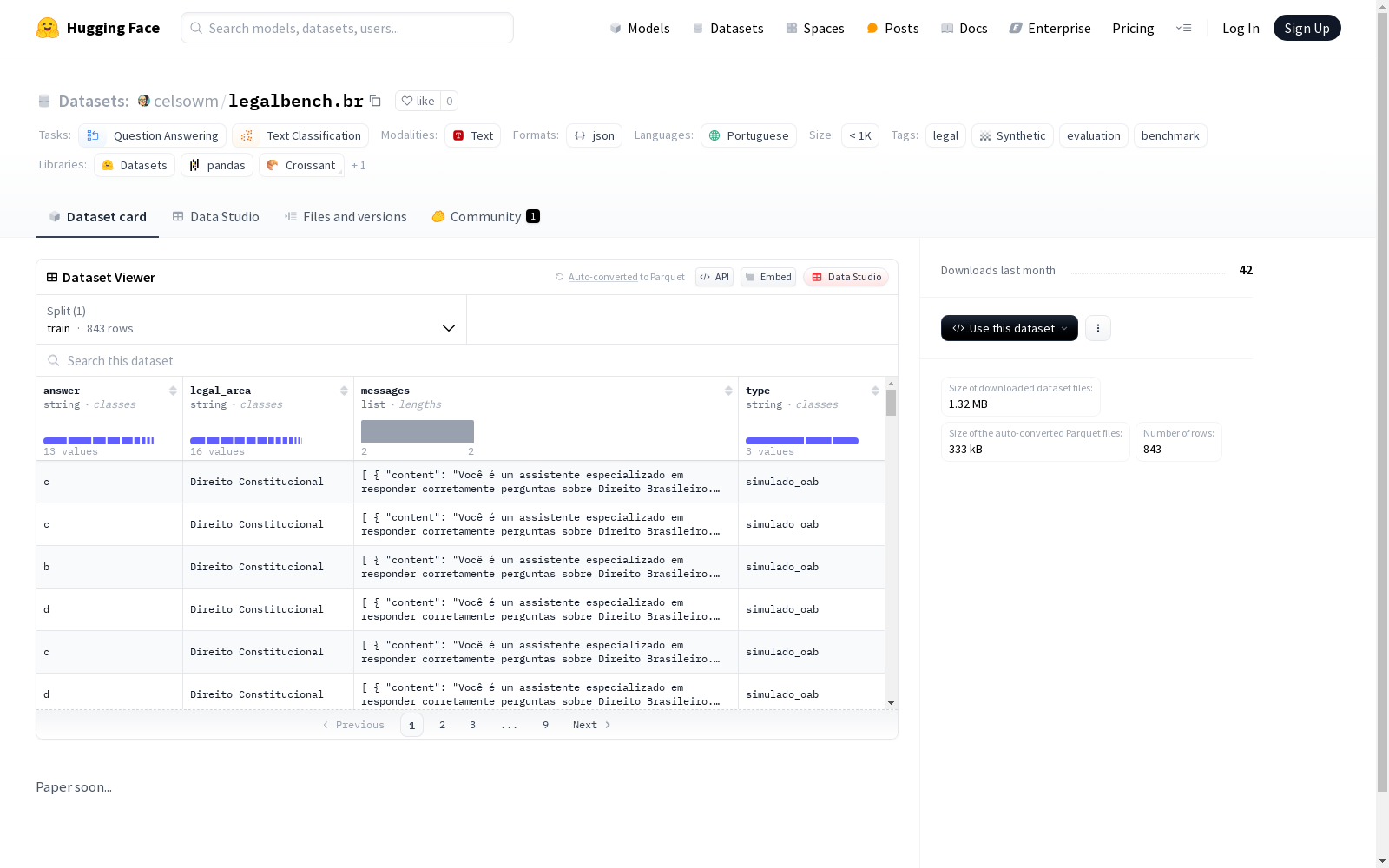Switch to the Data Studio tab
The width and height of the screenshot is (1389, 868).
point(216,217)
